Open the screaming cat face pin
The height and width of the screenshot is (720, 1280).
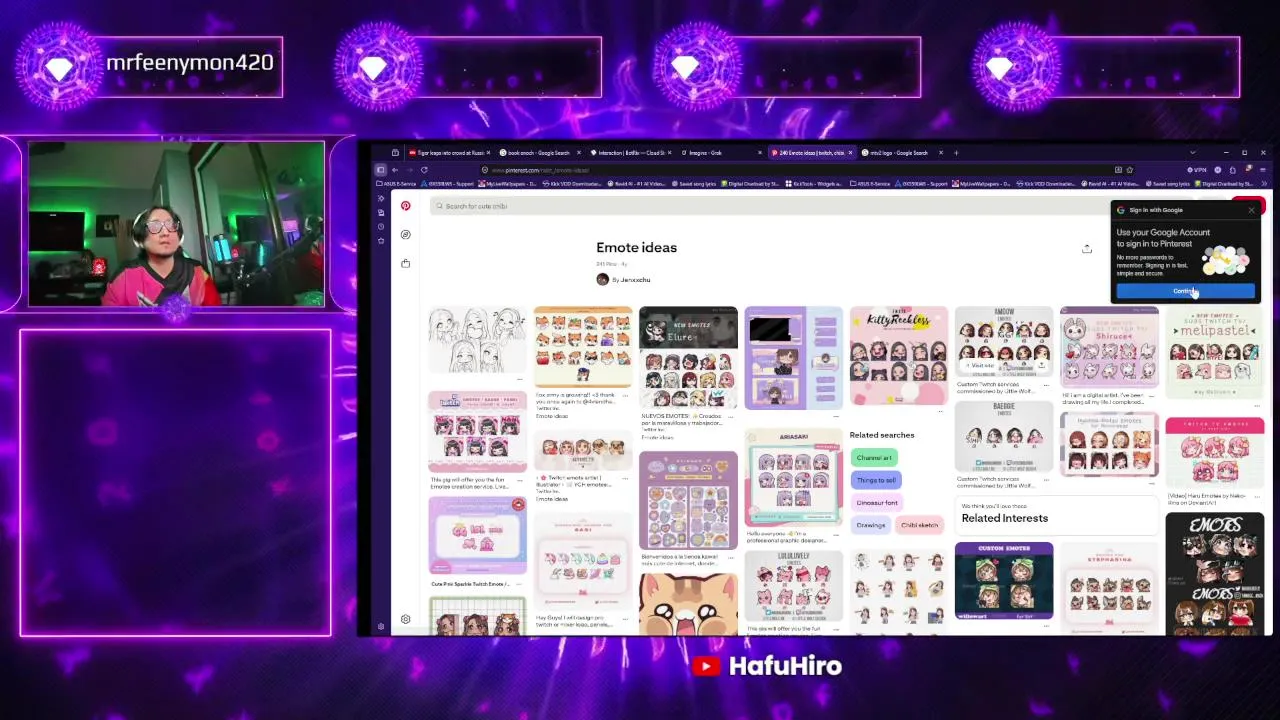[x=688, y=603]
